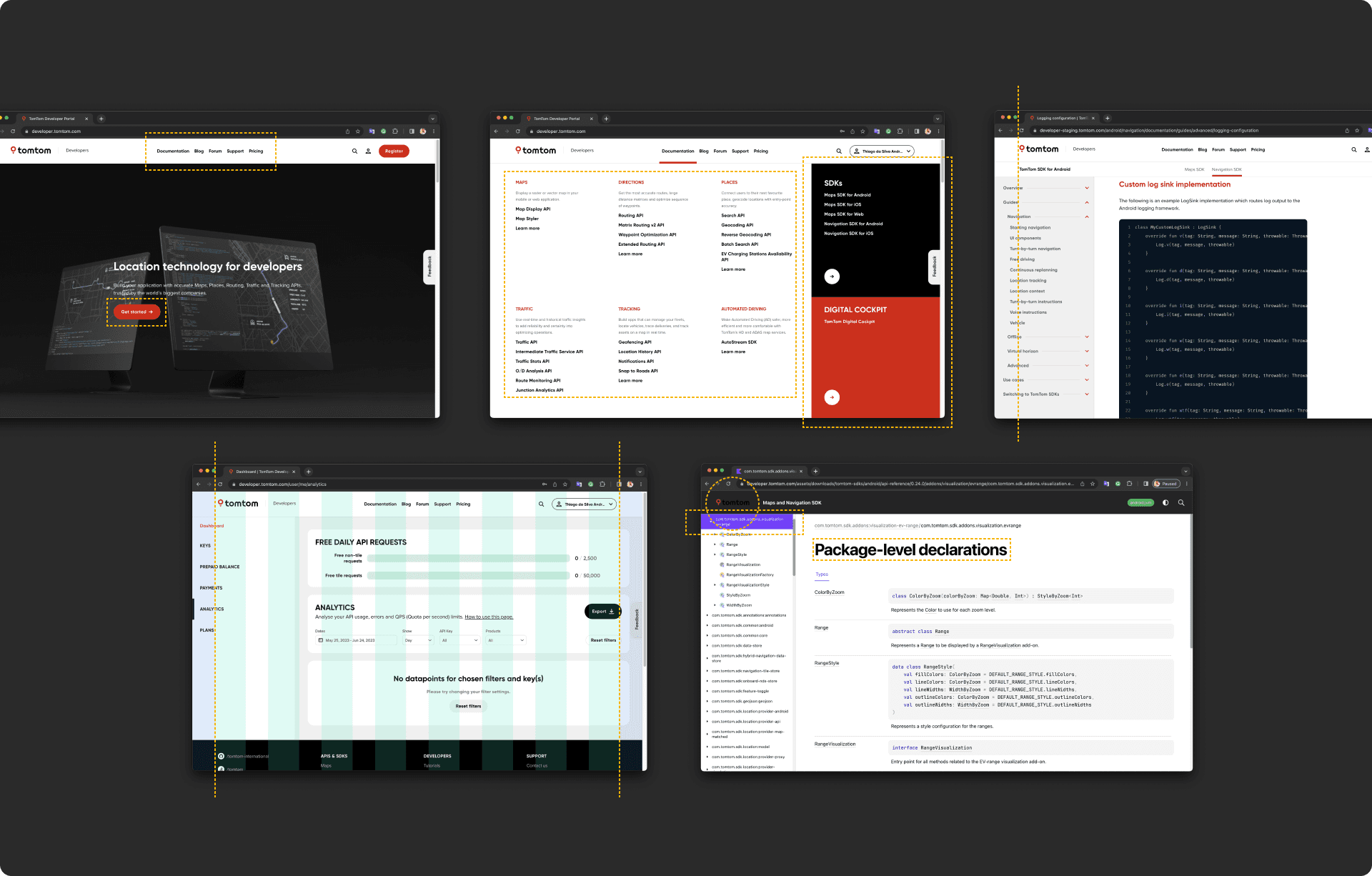The image size is (1372, 876).
Task: Click the red Get started button
Action: click(136, 312)
